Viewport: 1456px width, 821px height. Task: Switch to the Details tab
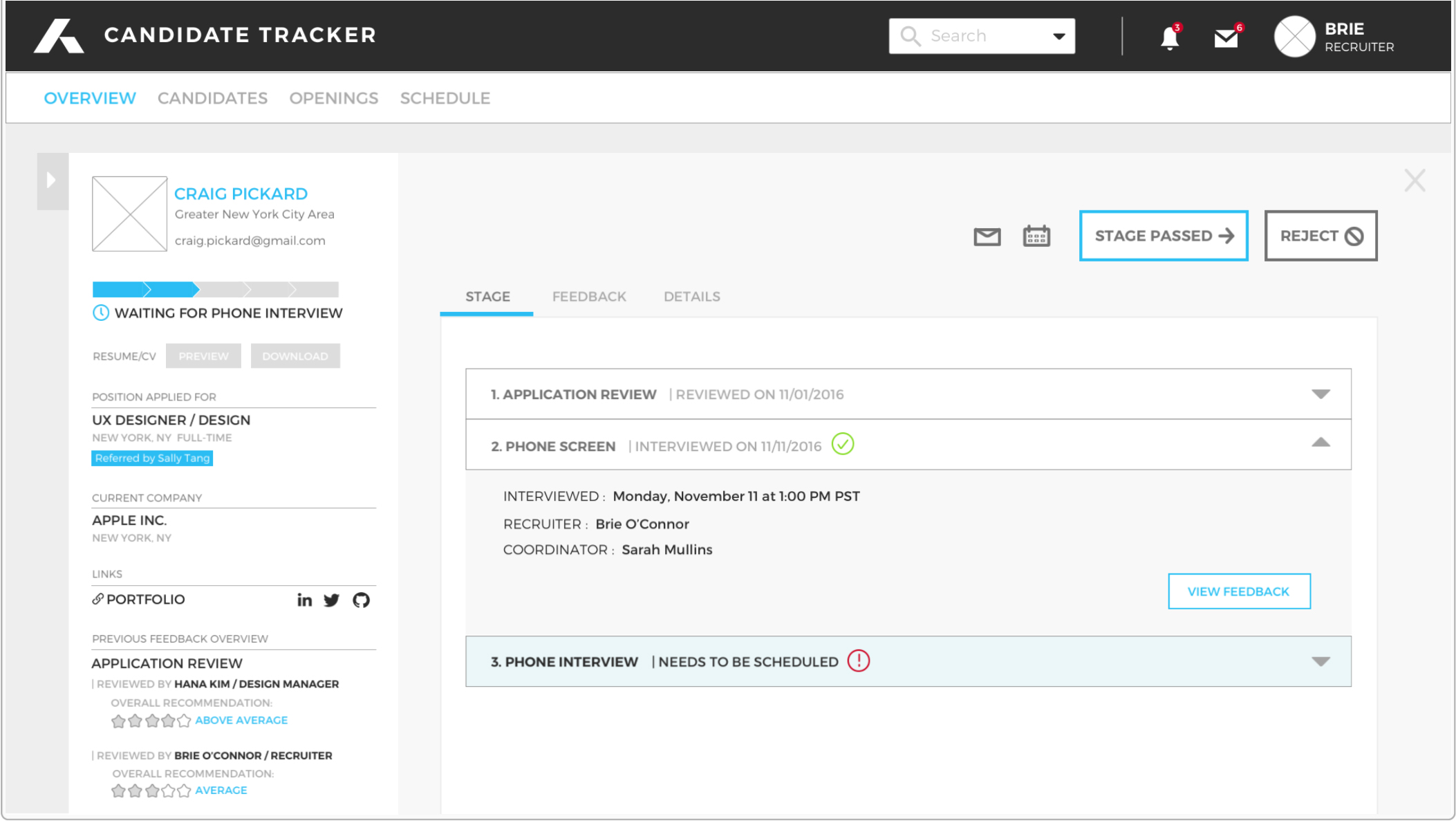click(692, 297)
